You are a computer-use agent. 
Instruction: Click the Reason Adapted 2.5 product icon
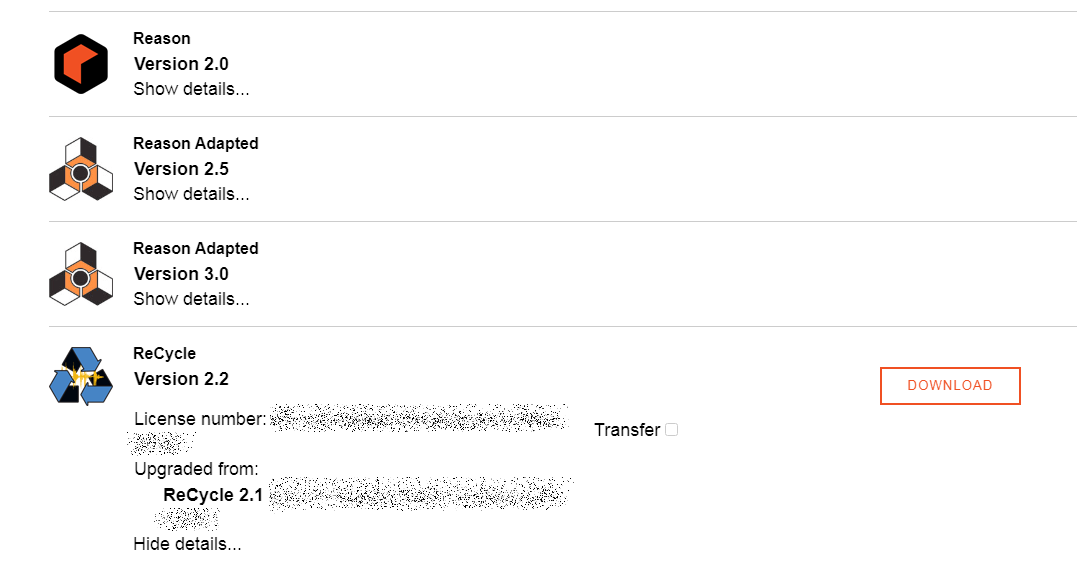pyautogui.click(x=81, y=169)
